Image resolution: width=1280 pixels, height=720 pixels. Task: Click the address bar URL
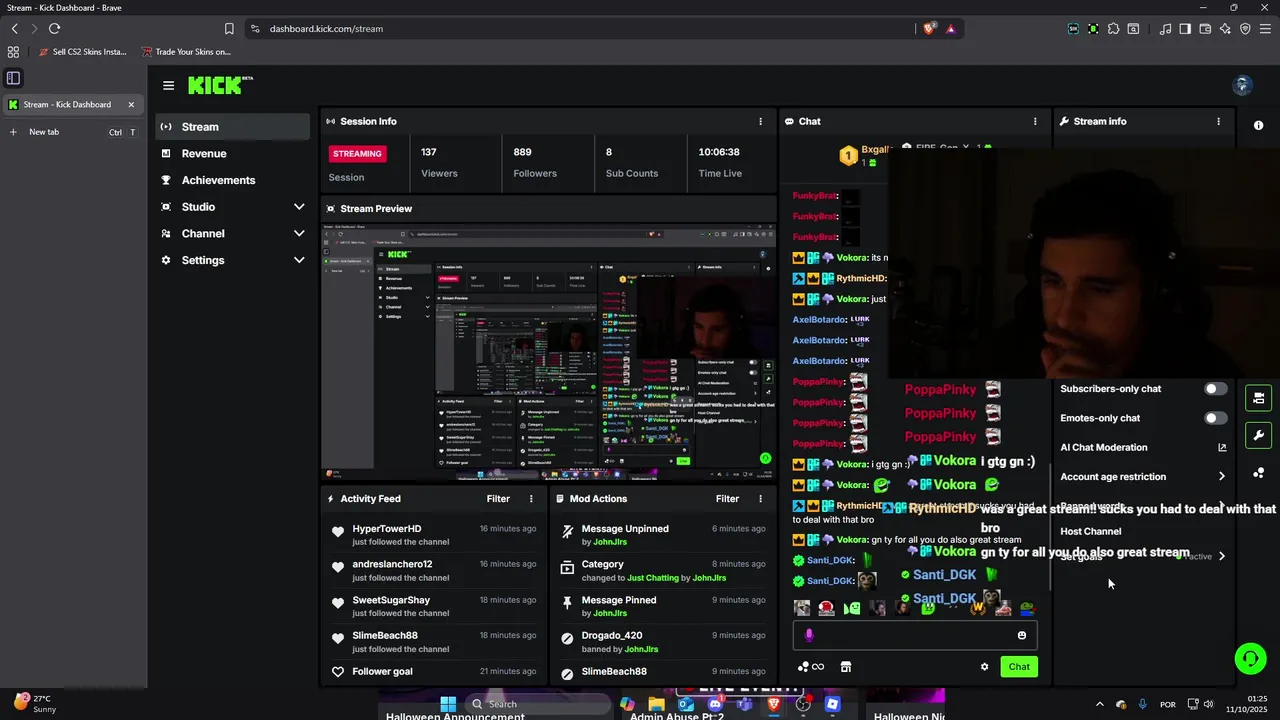pos(326,29)
